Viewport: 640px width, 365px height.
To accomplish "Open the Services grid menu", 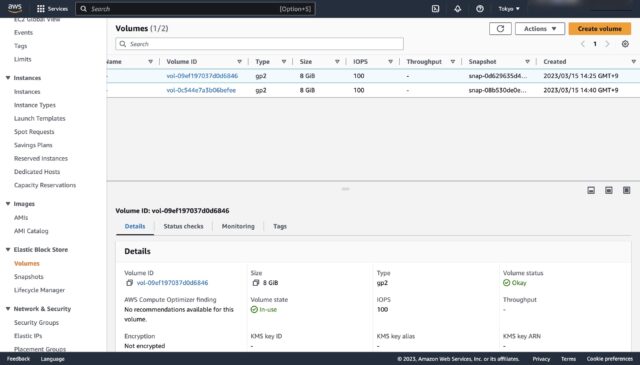I will (52, 9).
